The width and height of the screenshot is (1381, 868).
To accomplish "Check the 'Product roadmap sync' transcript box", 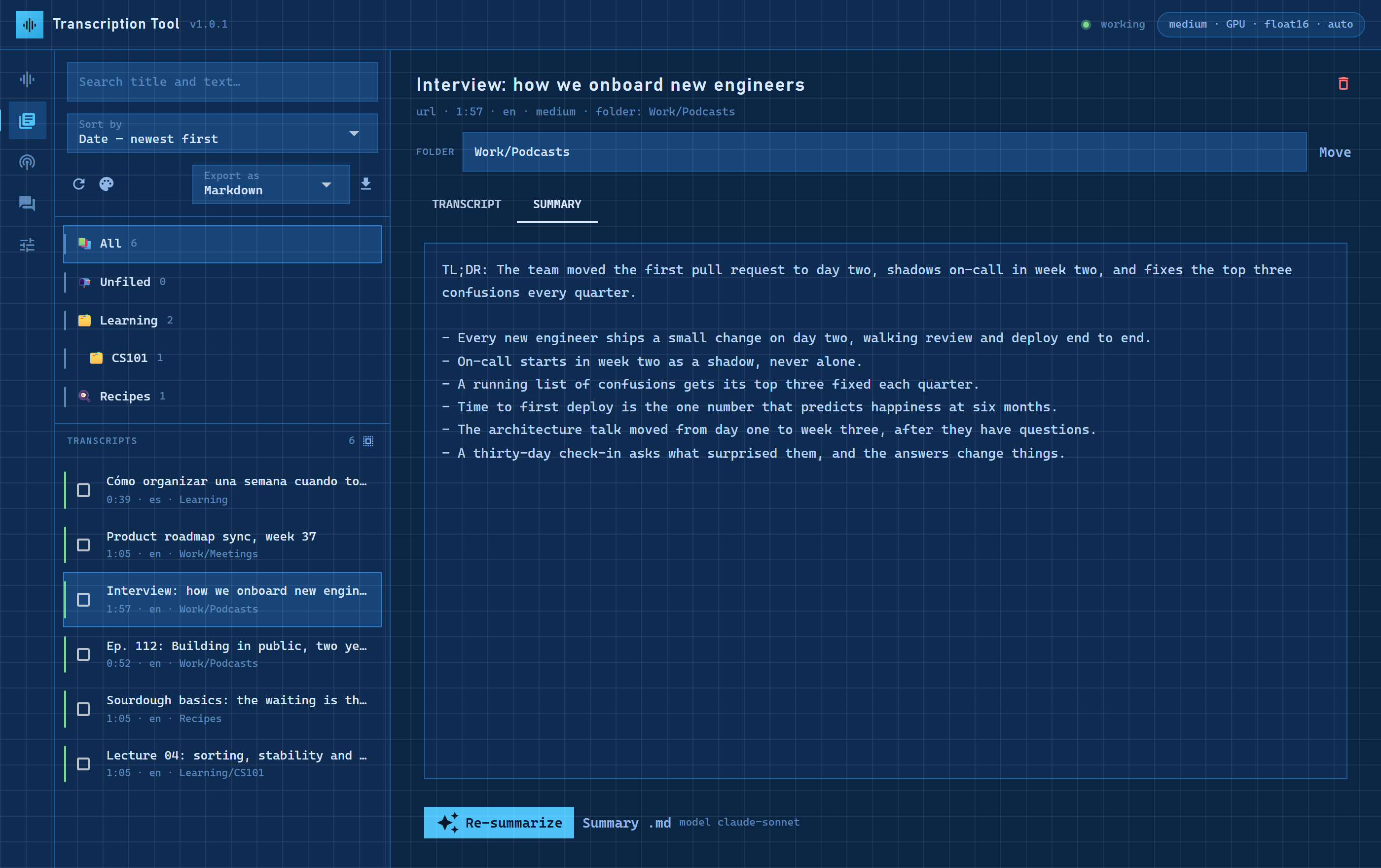I will coord(83,544).
